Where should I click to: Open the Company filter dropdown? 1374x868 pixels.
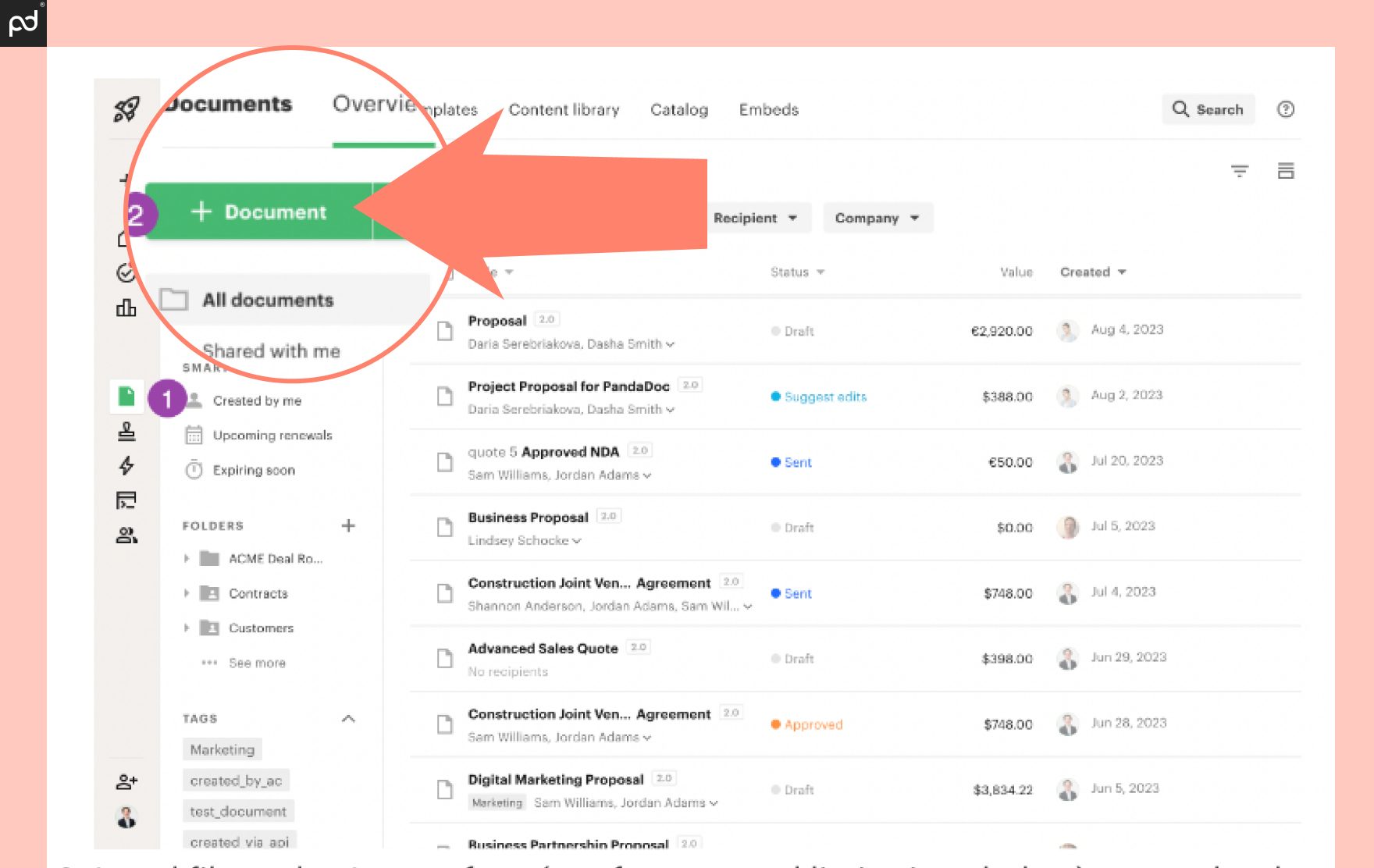877,218
